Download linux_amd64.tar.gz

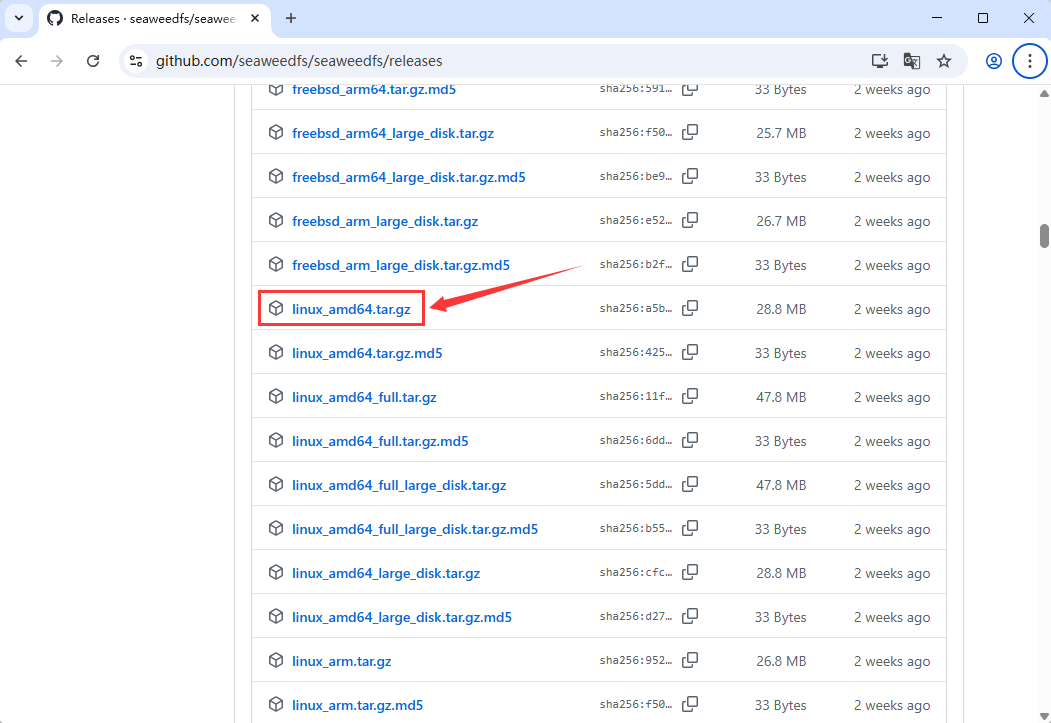point(351,309)
